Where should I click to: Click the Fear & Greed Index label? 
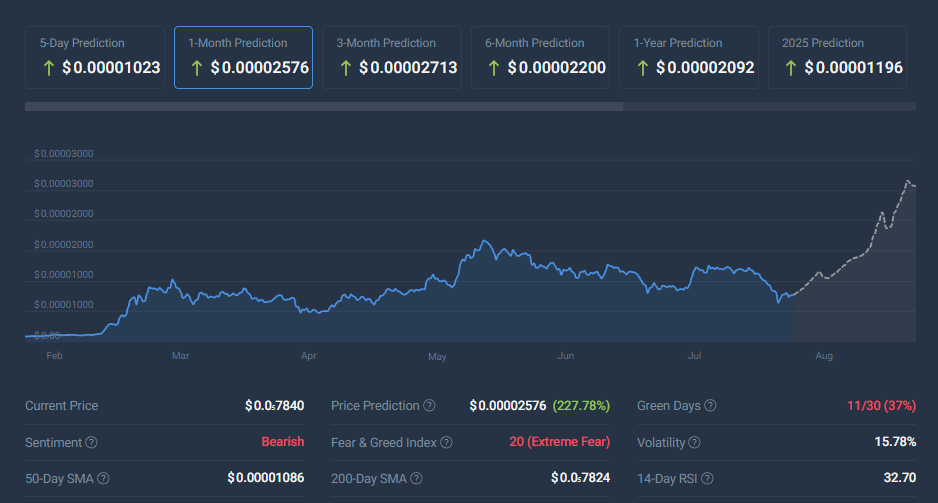tap(384, 442)
